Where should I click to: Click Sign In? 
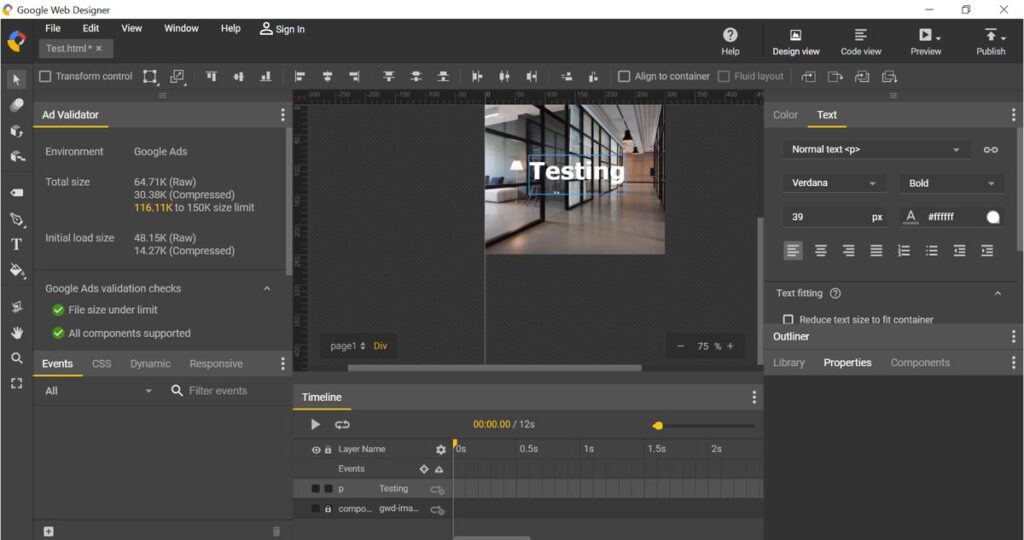(x=282, y=29)
